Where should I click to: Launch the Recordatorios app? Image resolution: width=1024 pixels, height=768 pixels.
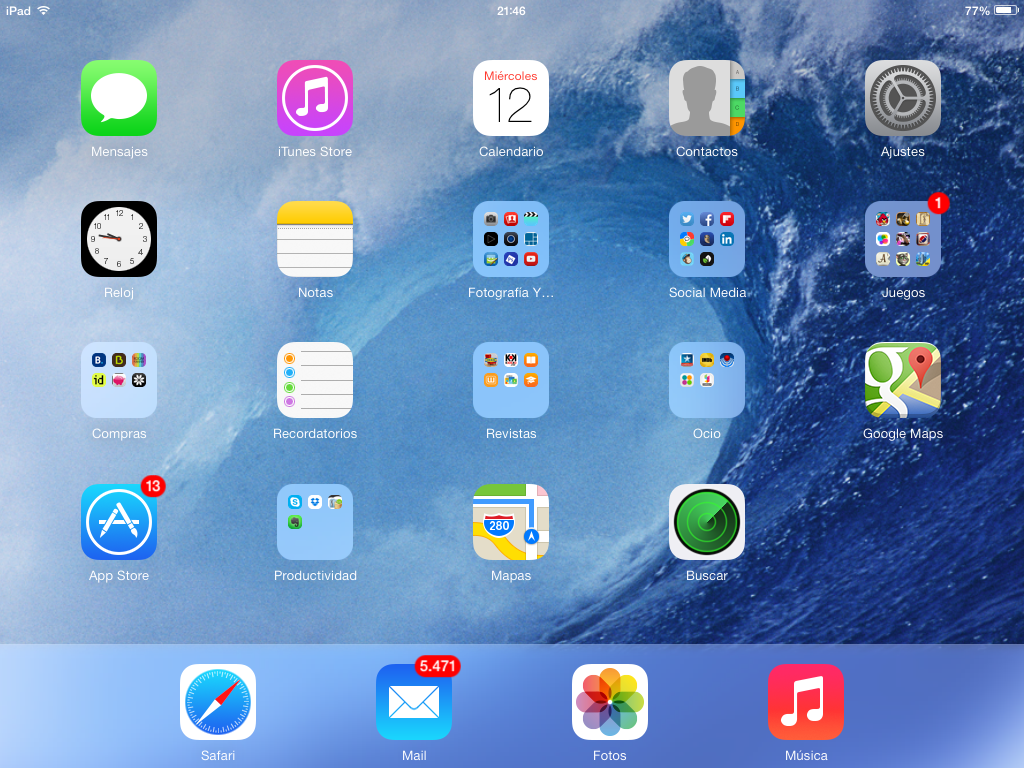point(315,380)
